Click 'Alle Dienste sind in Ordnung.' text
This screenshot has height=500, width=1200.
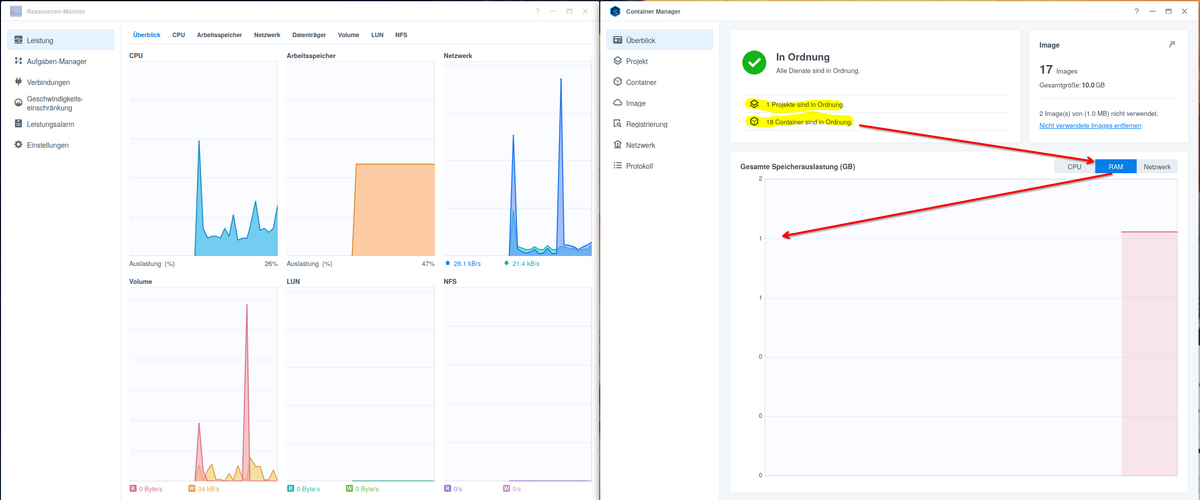coord(818,71)
